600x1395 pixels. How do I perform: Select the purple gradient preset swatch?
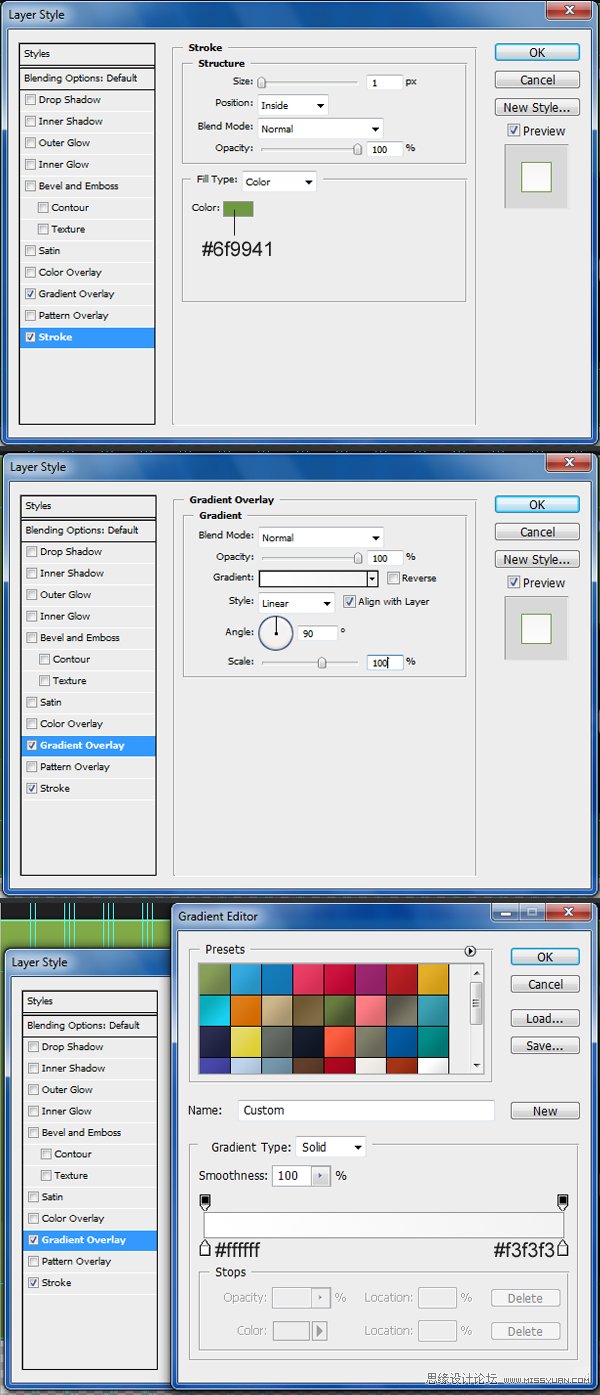coord(370,979)
